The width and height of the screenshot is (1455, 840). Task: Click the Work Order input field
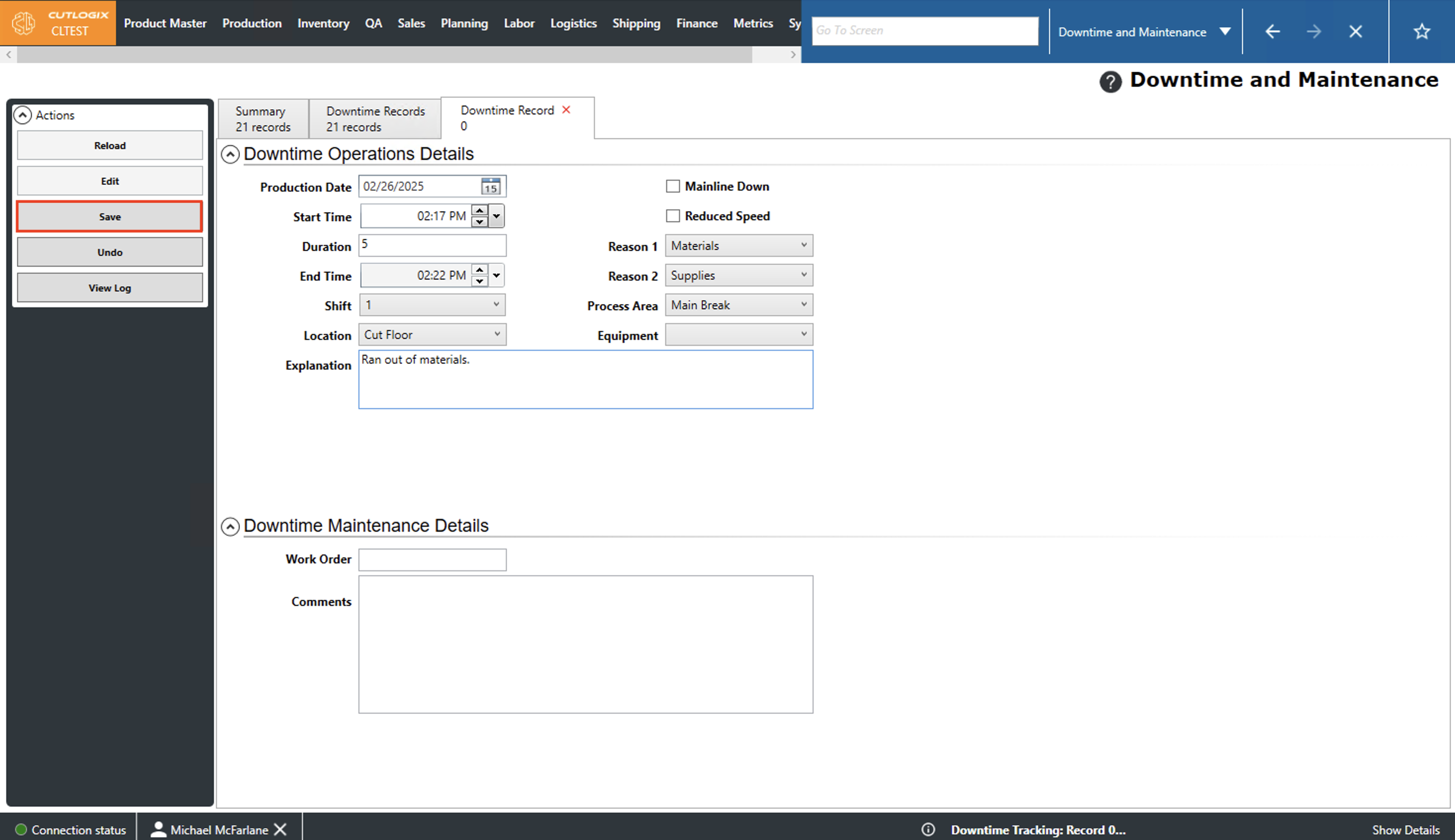432,560
